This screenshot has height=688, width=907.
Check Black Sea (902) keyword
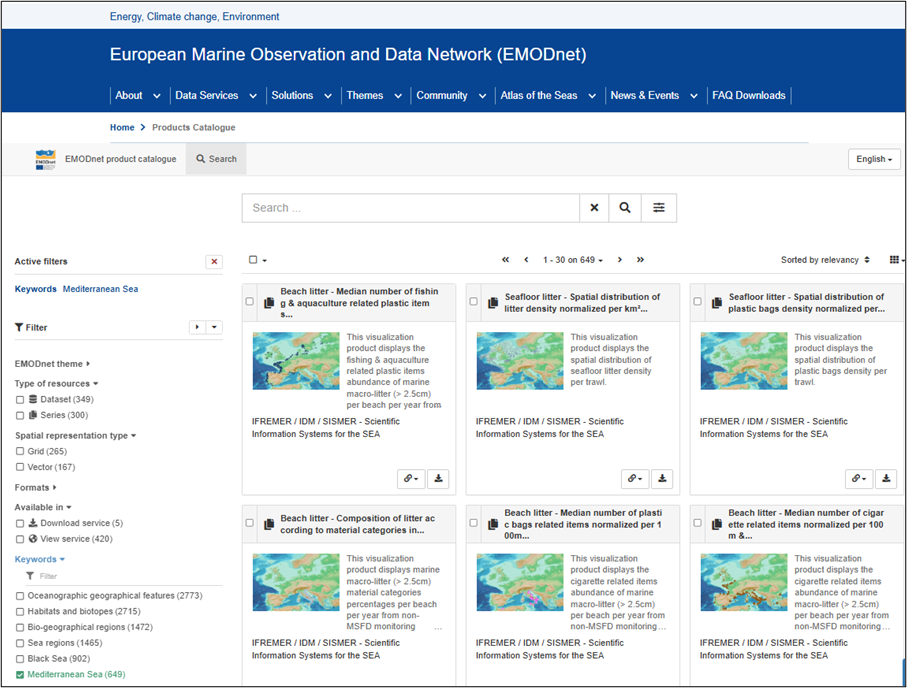point(20,659)
